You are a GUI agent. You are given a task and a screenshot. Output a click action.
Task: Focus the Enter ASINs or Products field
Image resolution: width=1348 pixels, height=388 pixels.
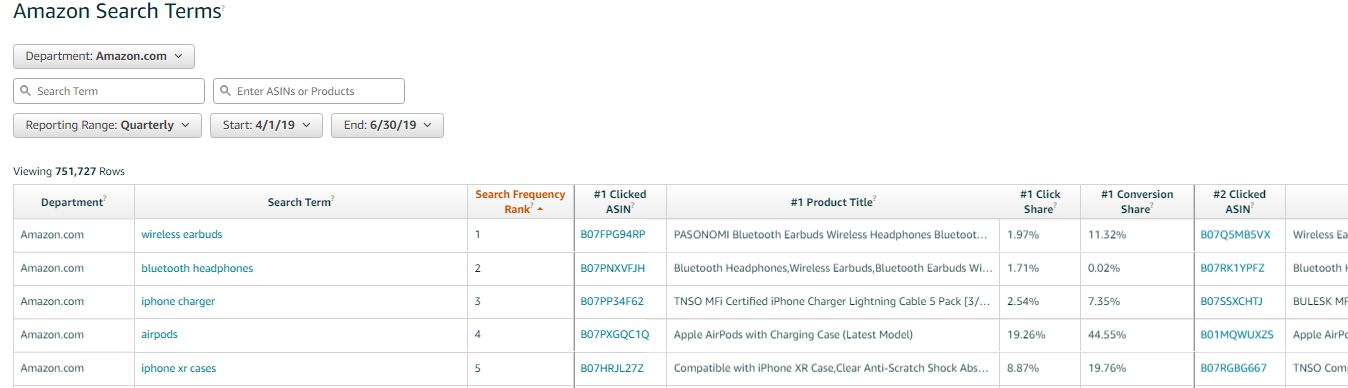(309, 91)
